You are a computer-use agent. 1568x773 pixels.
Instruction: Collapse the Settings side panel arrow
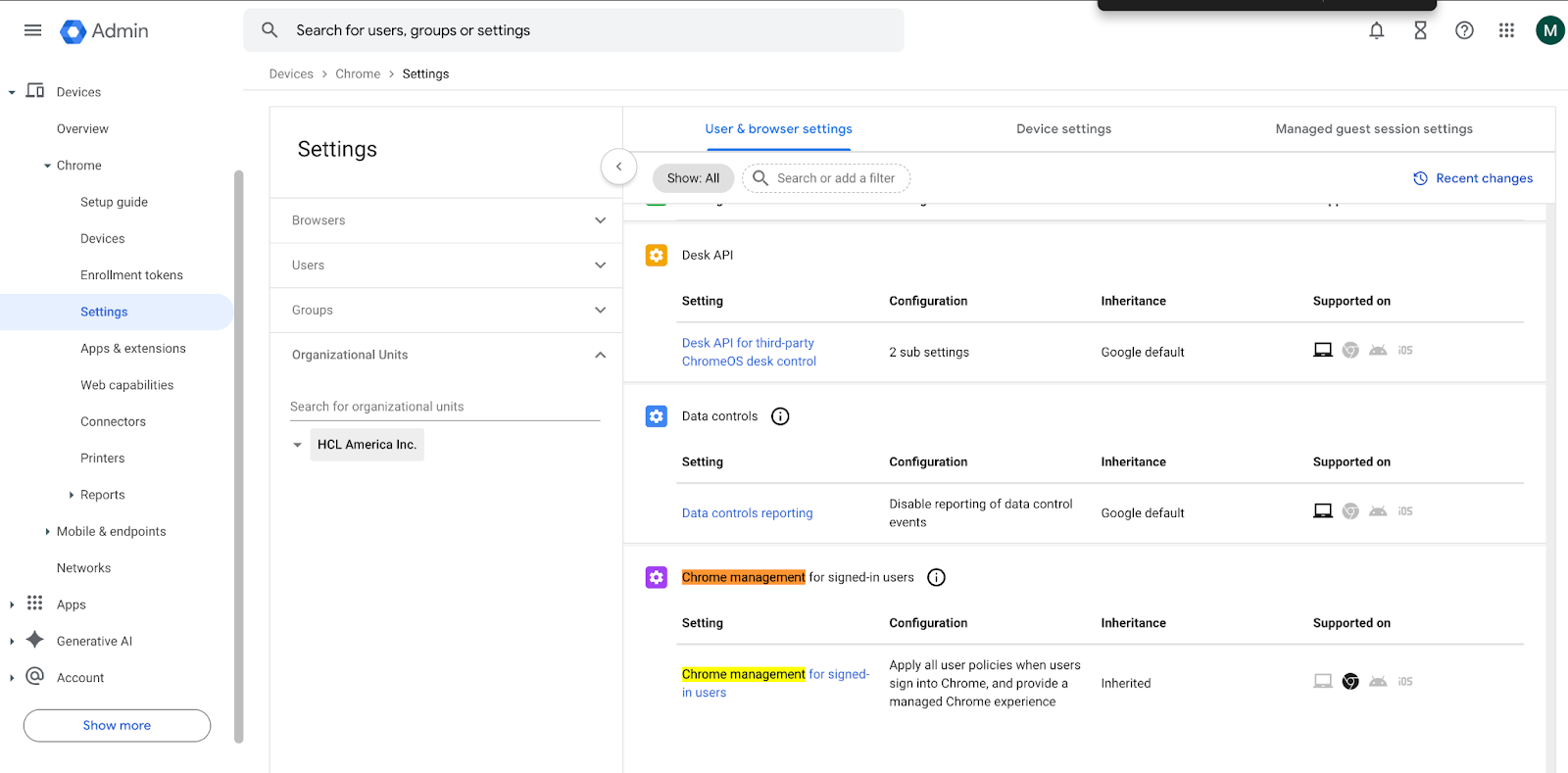click(x=618, y=167)
